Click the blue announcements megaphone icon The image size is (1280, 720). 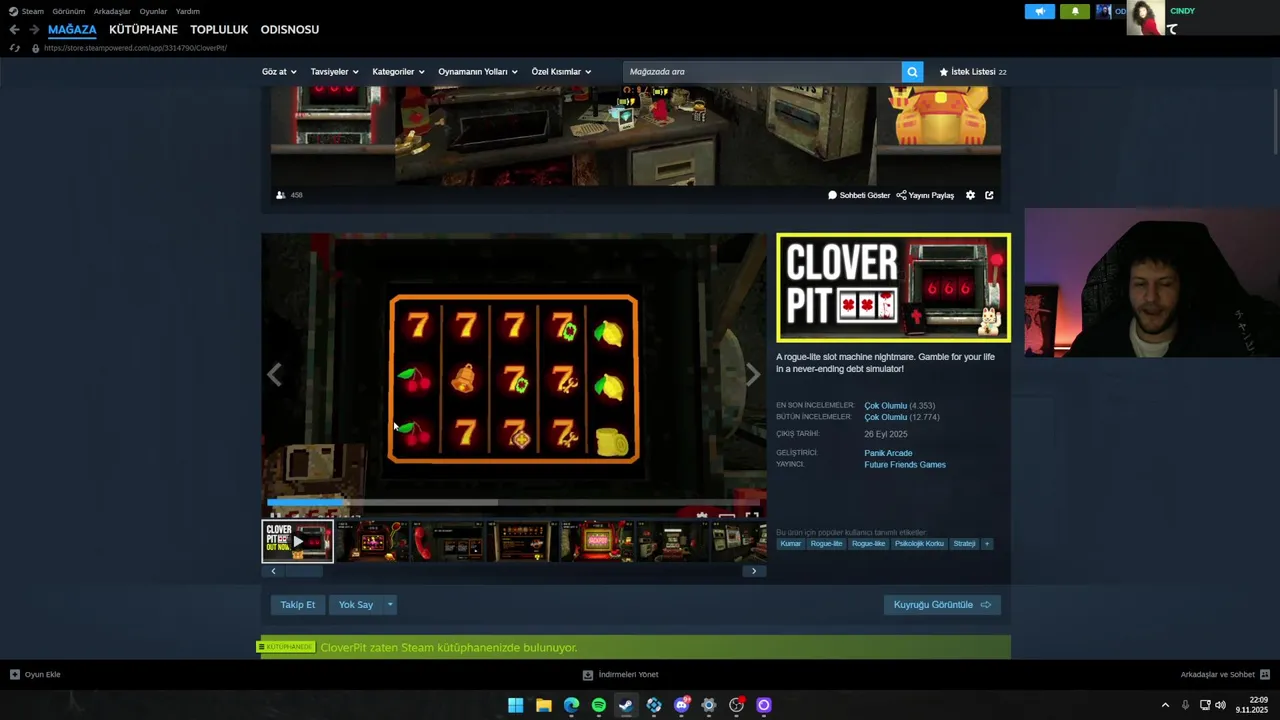(x=1040, y=11)
